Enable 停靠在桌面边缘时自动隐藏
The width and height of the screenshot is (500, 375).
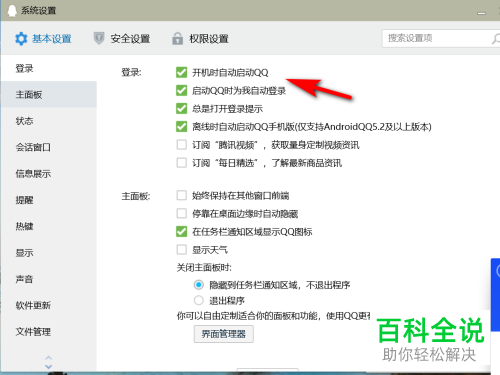click(181, 213)
